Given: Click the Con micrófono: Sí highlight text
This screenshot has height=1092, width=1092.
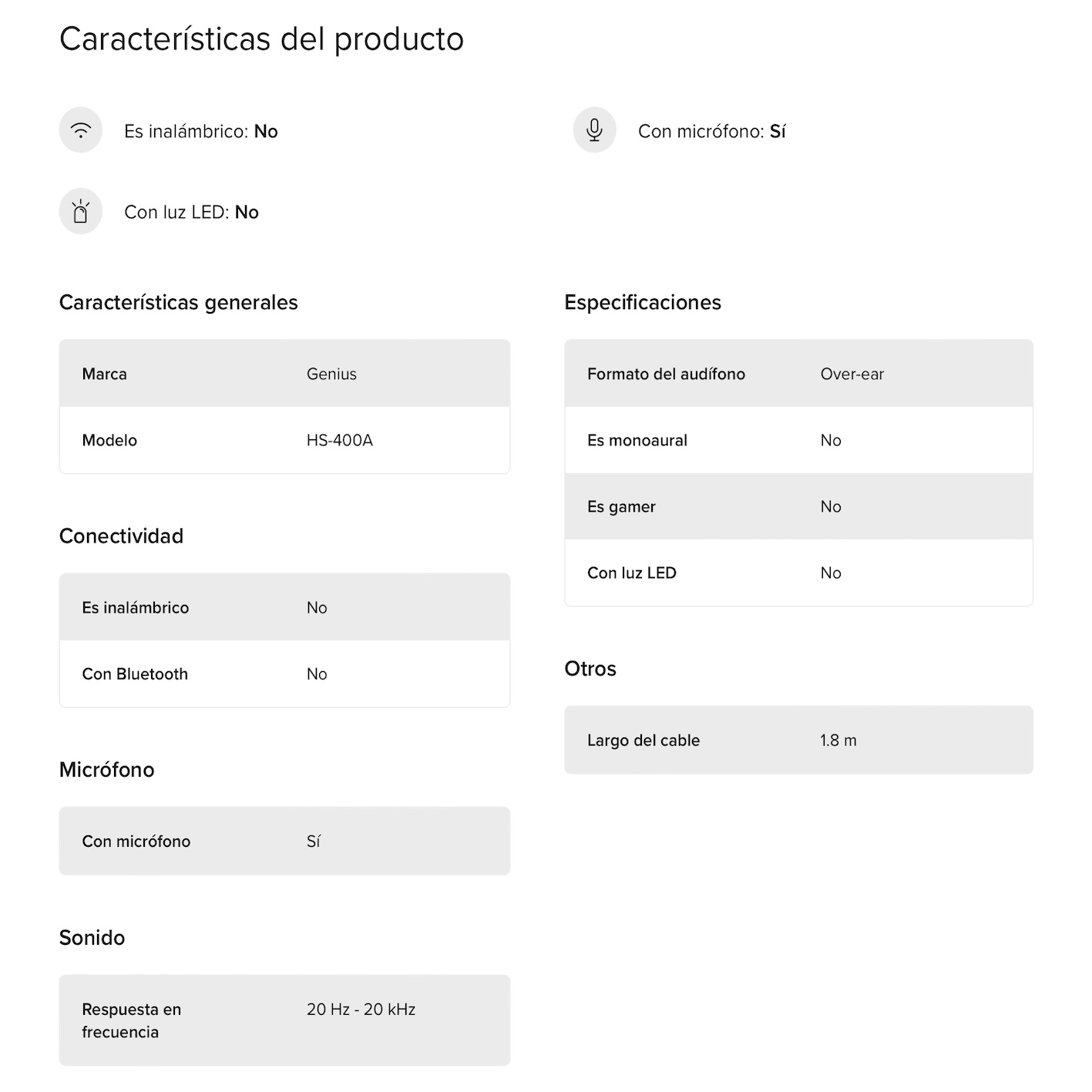Looking at the screenshot, I should (x=711, y=131).
